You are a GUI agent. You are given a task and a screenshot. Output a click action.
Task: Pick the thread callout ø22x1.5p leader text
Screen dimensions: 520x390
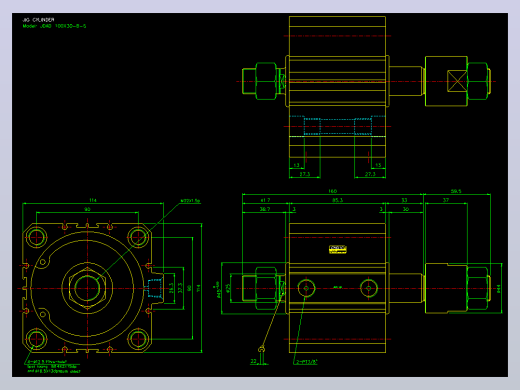point(190,201)
